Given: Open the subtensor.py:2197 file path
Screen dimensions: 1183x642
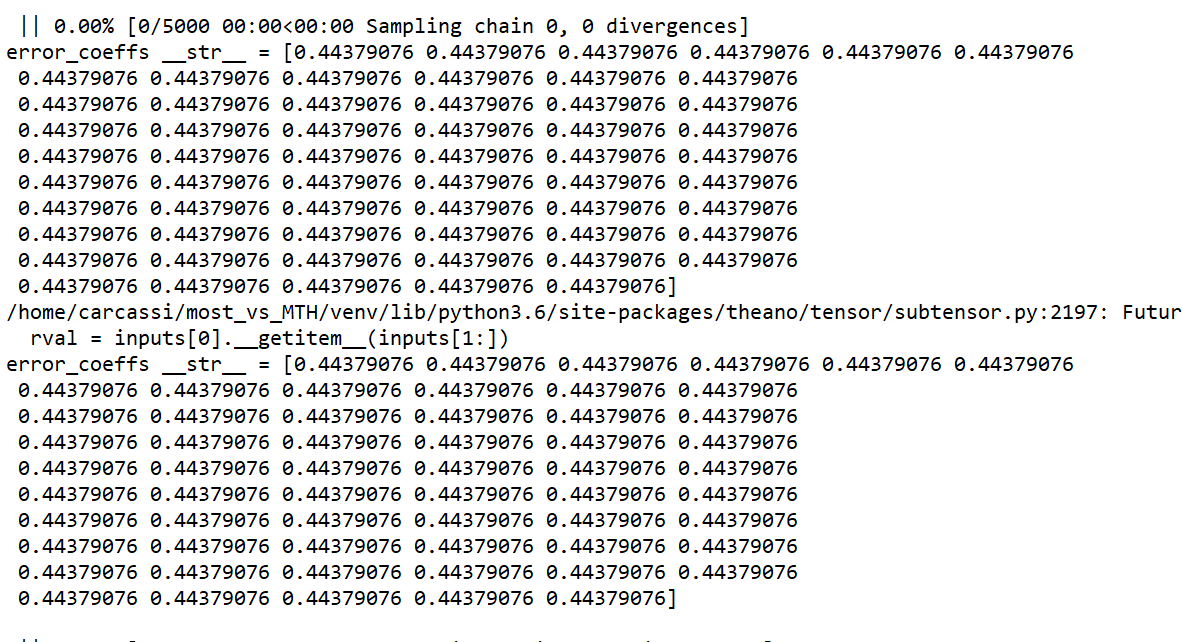Looking at the screenshot, I should (998, 312).
